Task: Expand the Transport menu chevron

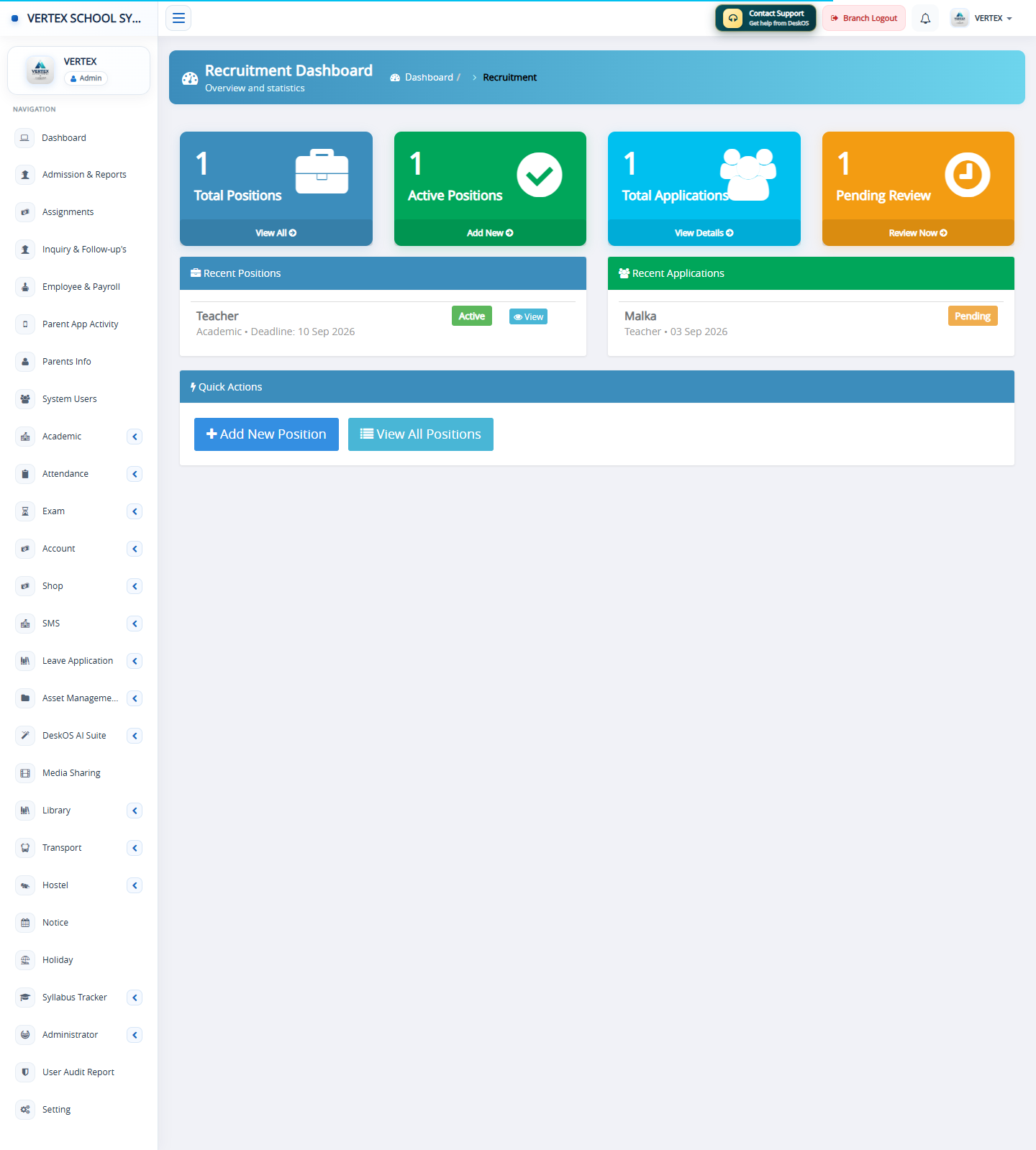Action: (135, 848)
